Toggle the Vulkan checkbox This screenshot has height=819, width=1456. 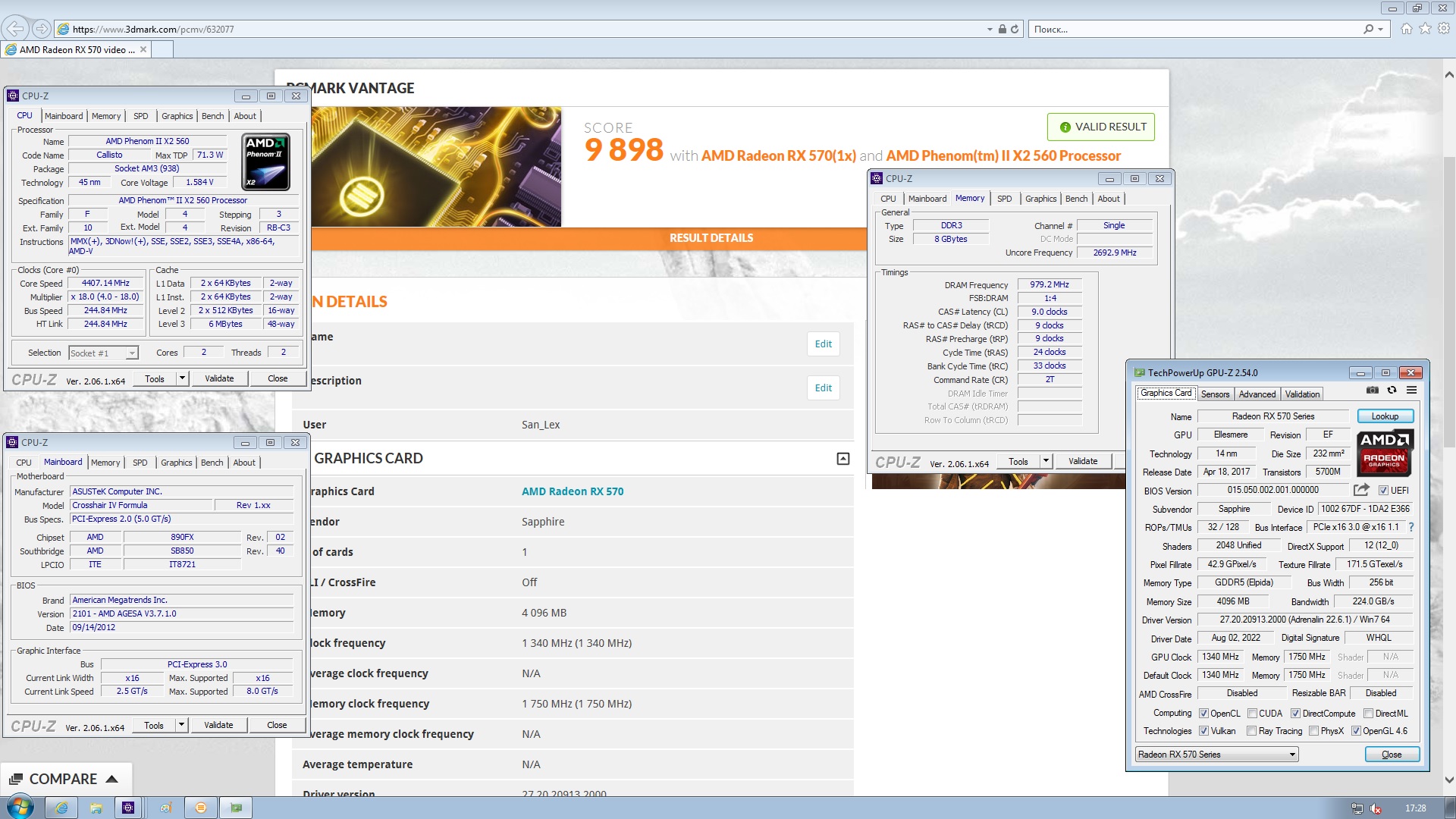(1203, 731)
